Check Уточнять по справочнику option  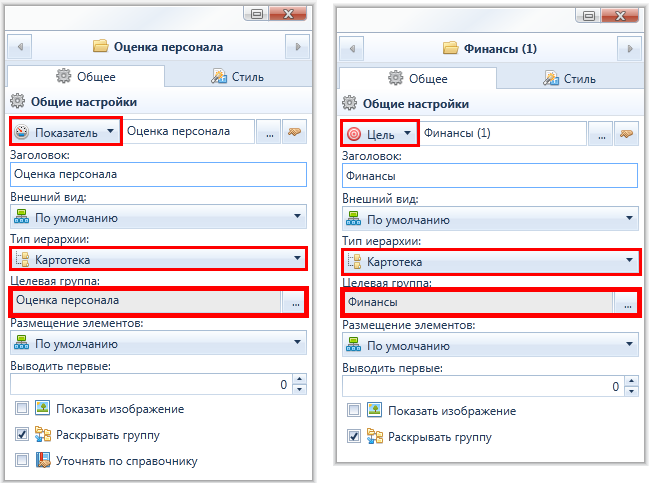tap(22, 460)
